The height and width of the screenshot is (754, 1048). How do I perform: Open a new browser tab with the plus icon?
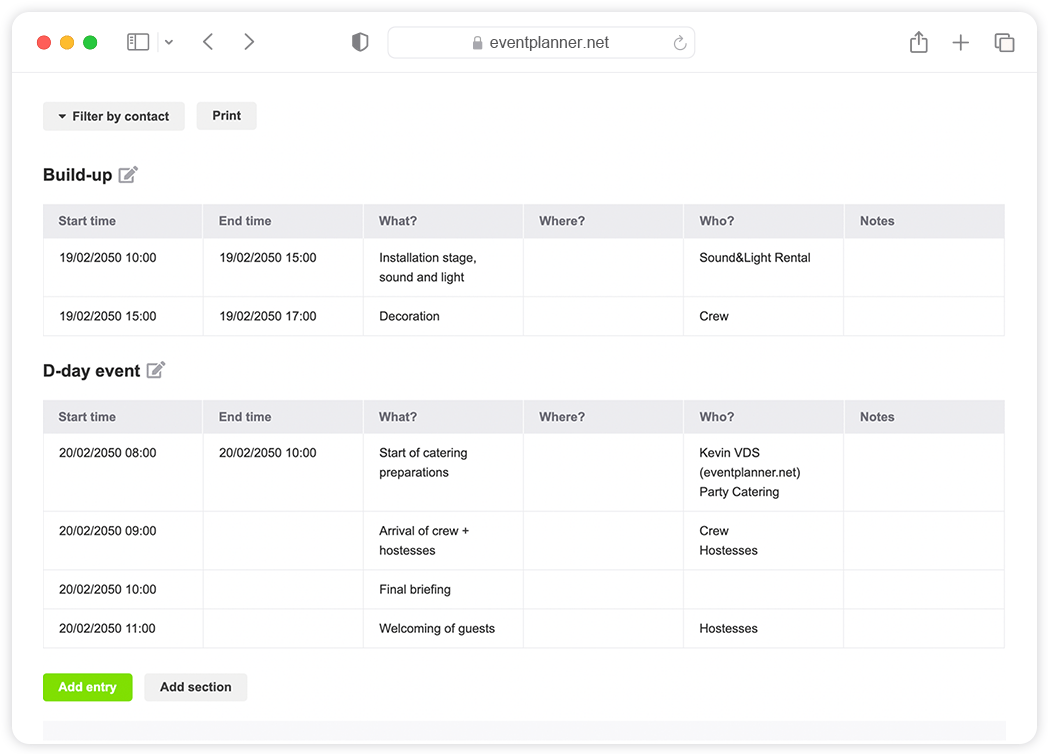pos(960,42)
